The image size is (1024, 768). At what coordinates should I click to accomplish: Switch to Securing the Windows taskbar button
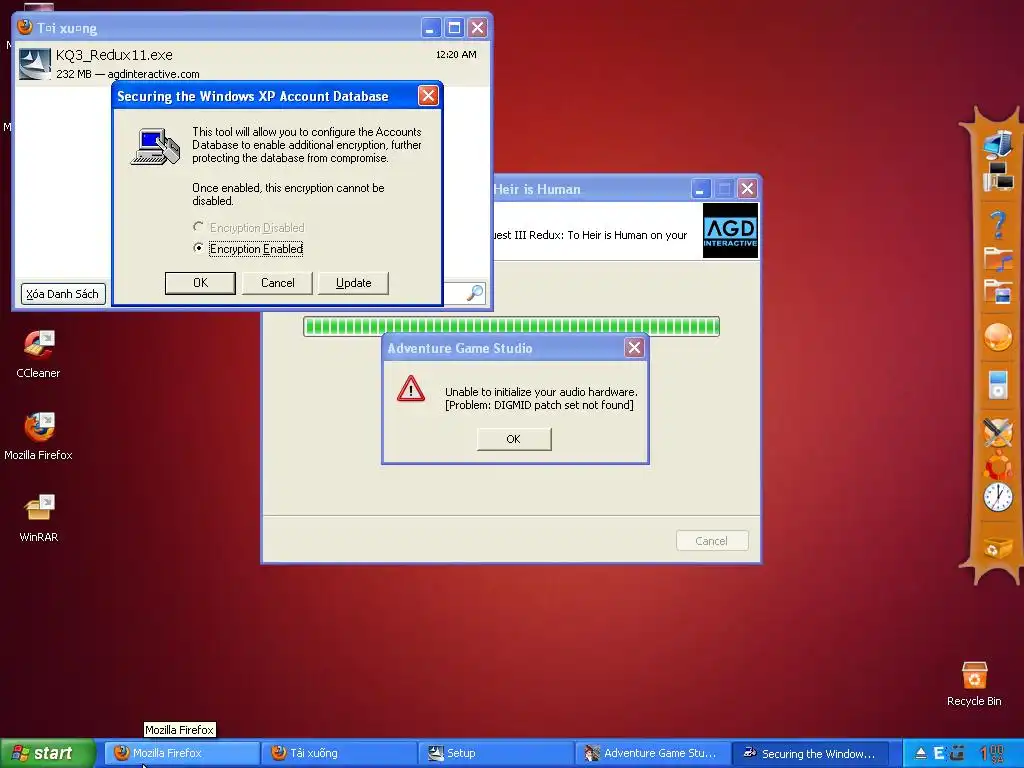point(810,753)
